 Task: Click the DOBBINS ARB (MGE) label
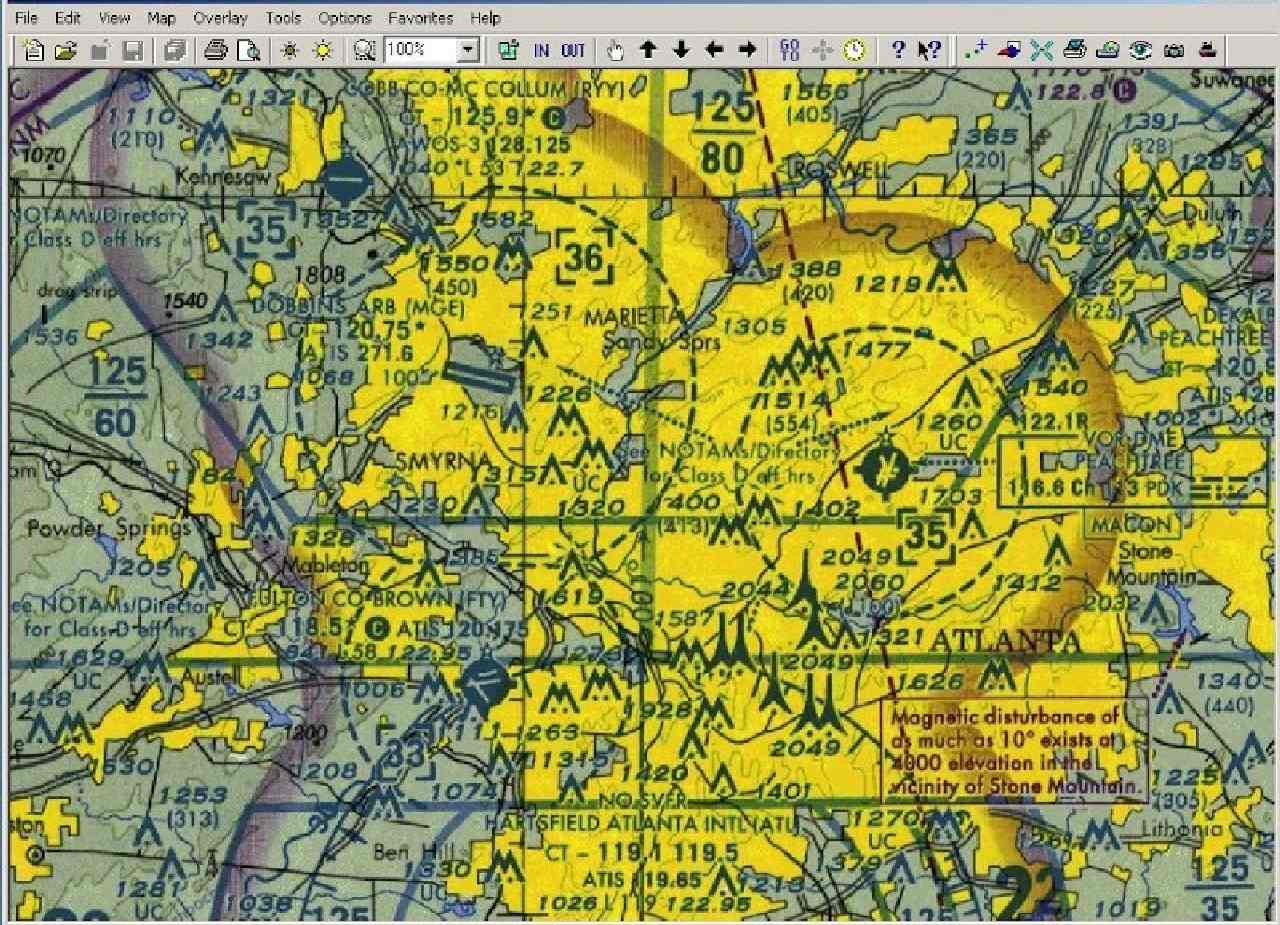pyautogui.click(x=359, y=308)
